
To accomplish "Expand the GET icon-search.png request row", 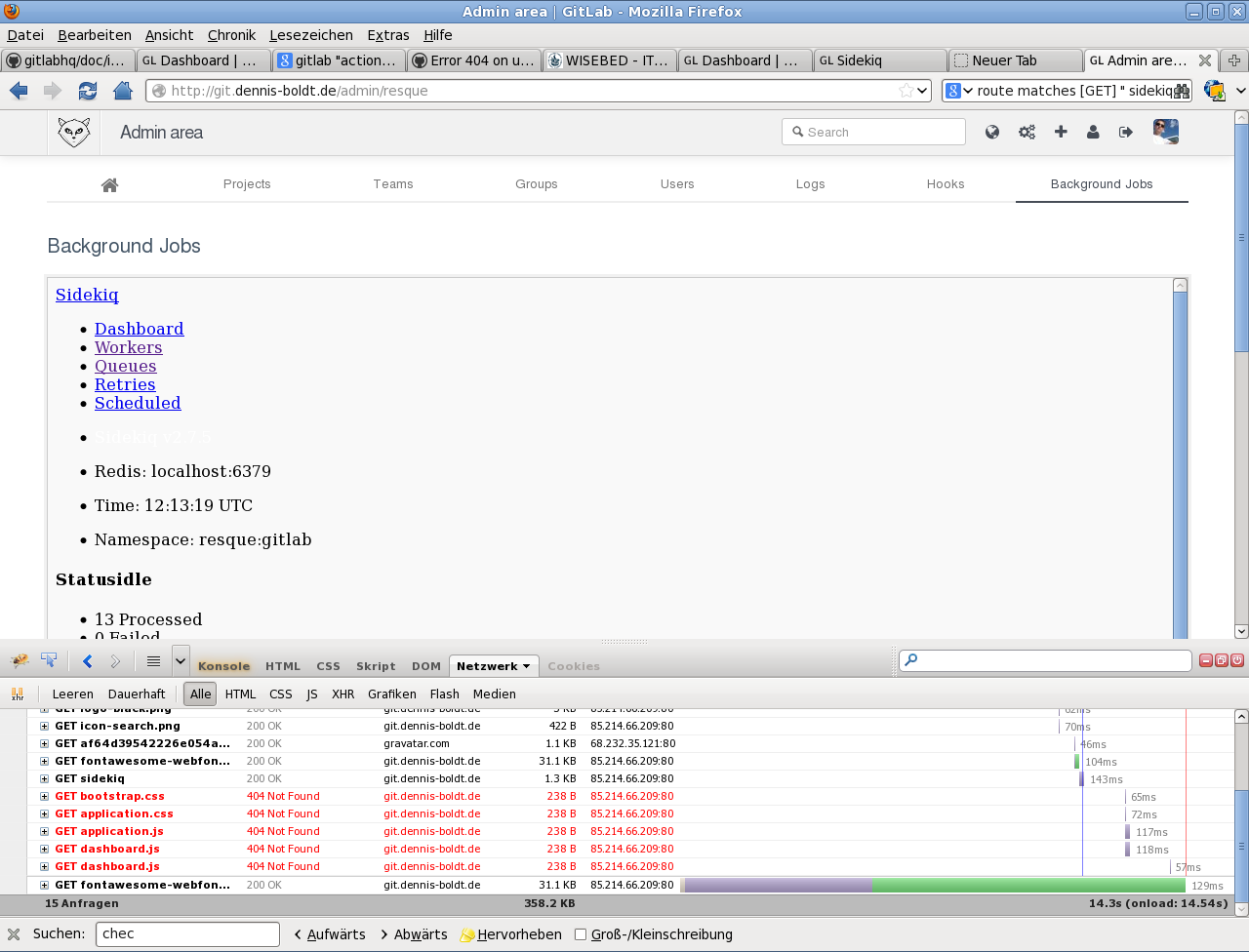I will pos(44,727).
